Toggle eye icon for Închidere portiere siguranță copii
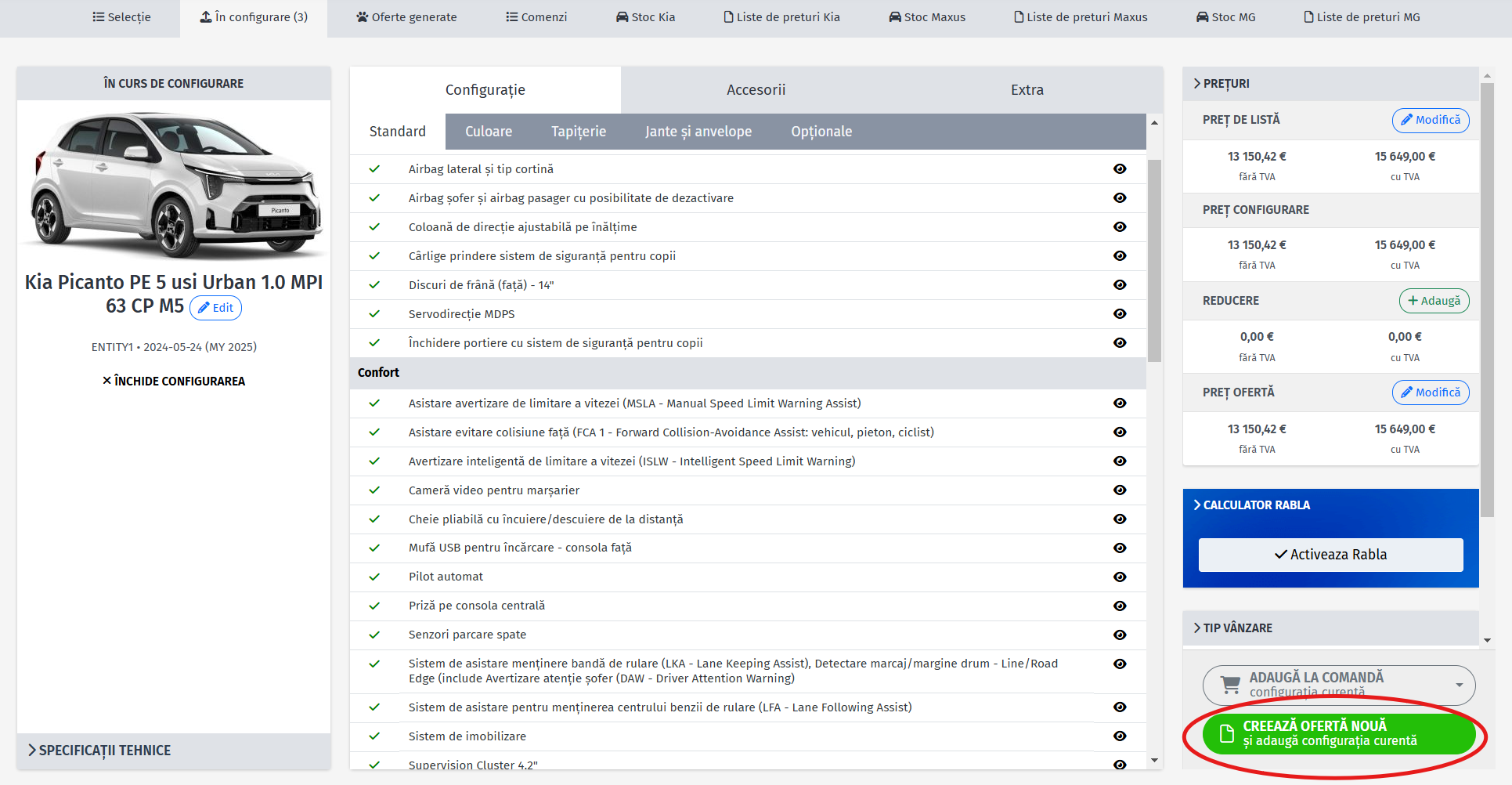 [x=1120, y=343]
